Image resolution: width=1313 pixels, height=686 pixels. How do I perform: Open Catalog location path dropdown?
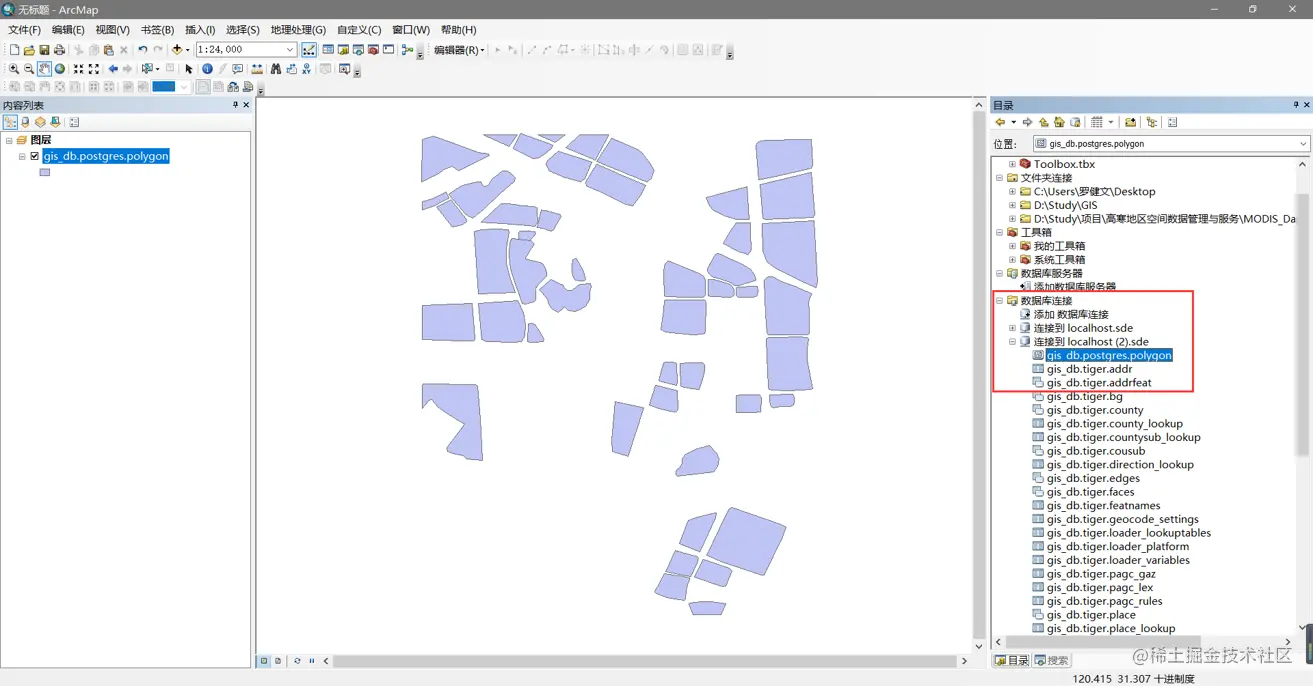point(1303,144)
